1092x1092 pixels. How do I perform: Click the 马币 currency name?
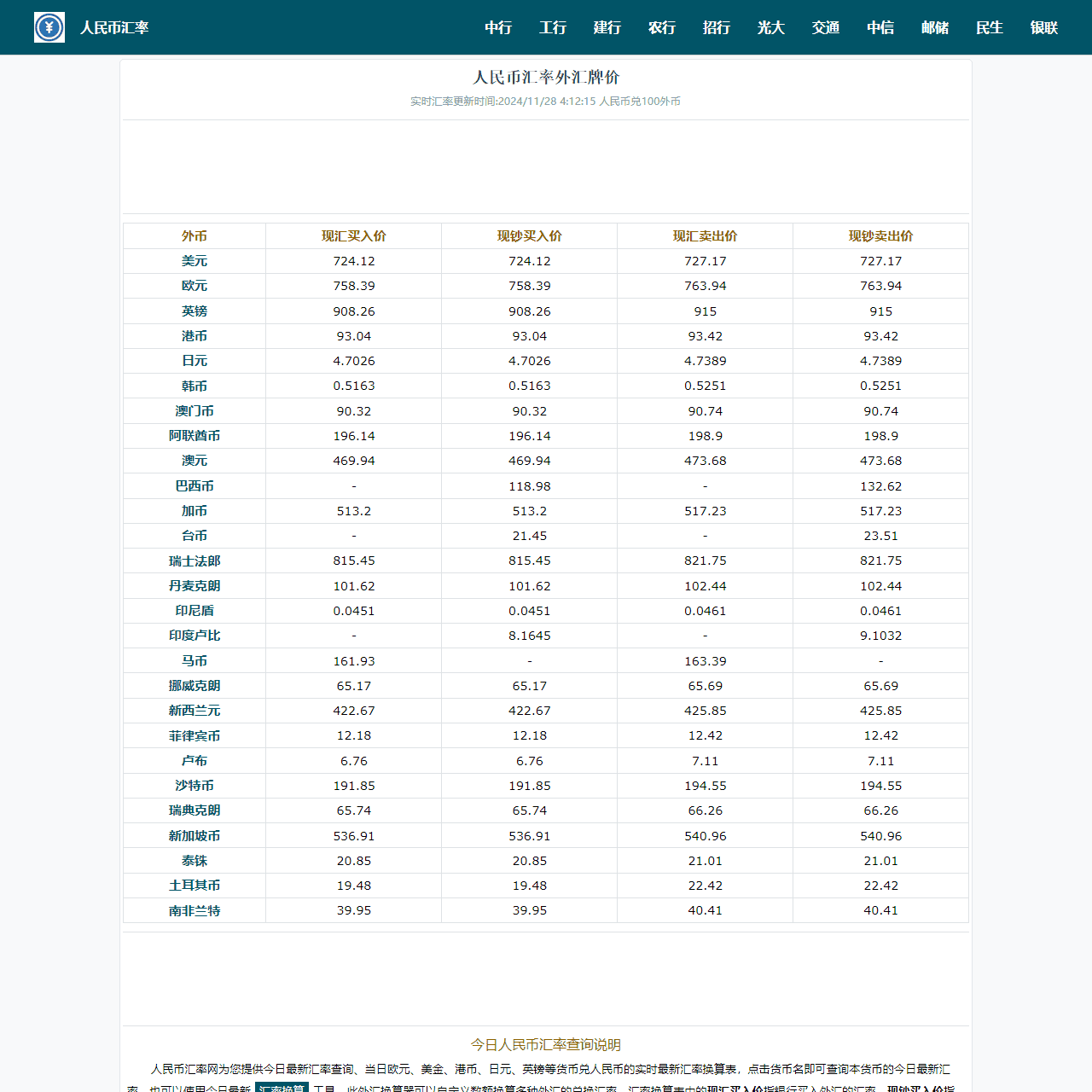(x=195, y=661)
